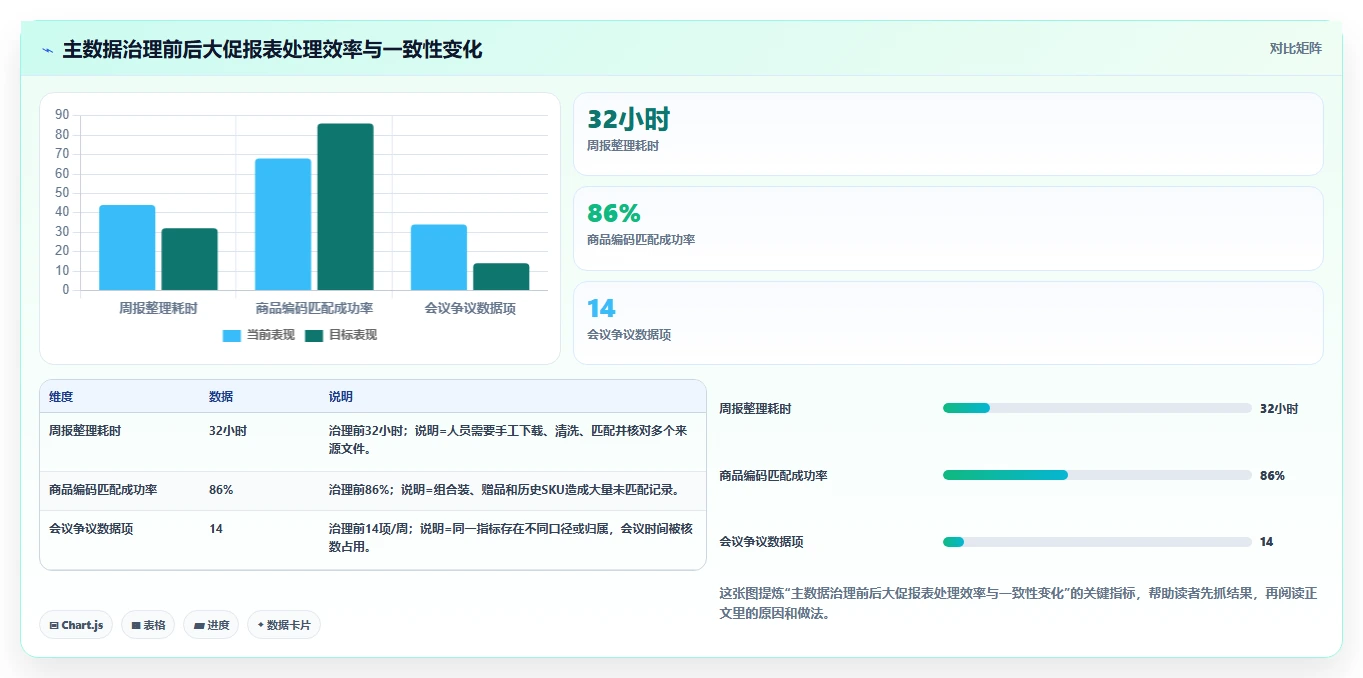Click the 商品编码匹配成功率 progress row label

(x=773, y=475)
